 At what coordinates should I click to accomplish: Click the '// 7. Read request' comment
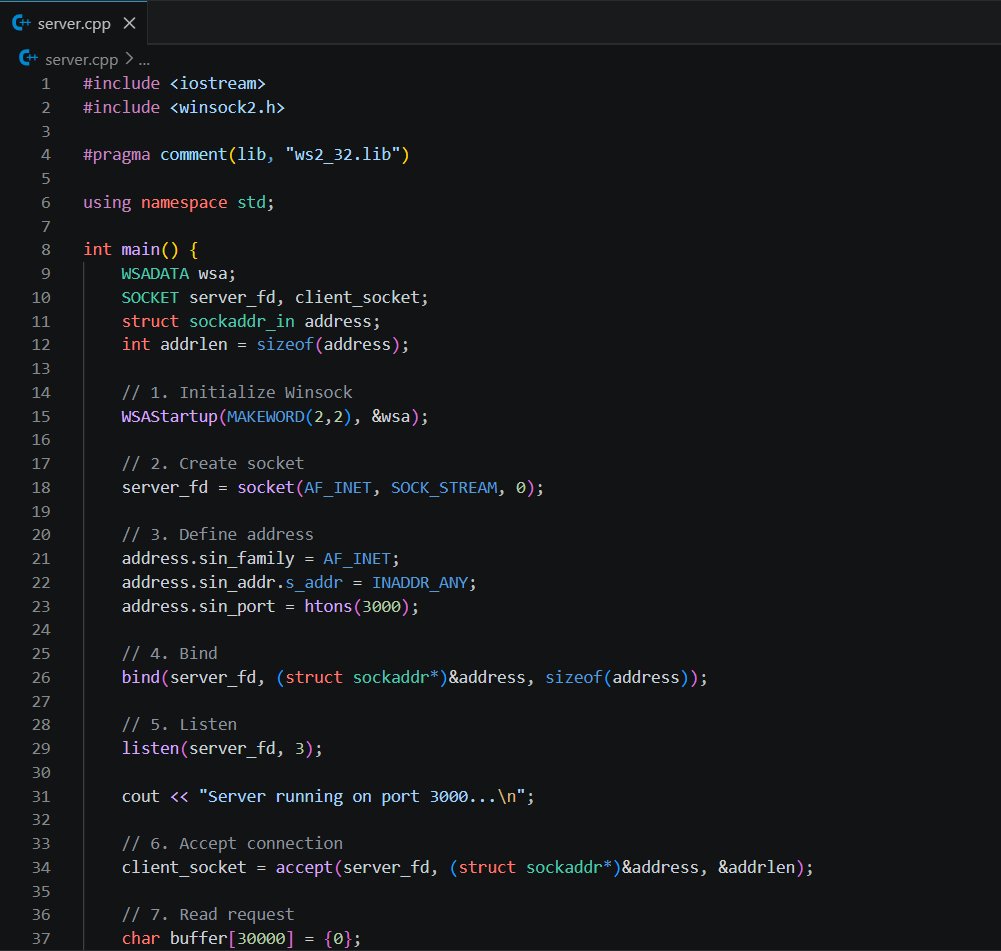(x=208, y=915)
